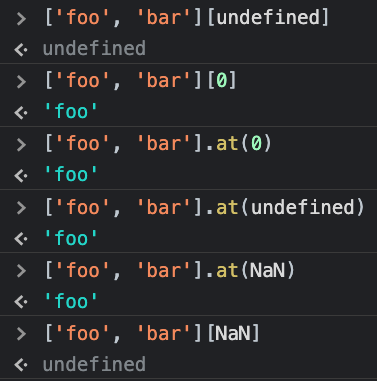Click the return arrow under the .at(0) line

tap(21, 176)
